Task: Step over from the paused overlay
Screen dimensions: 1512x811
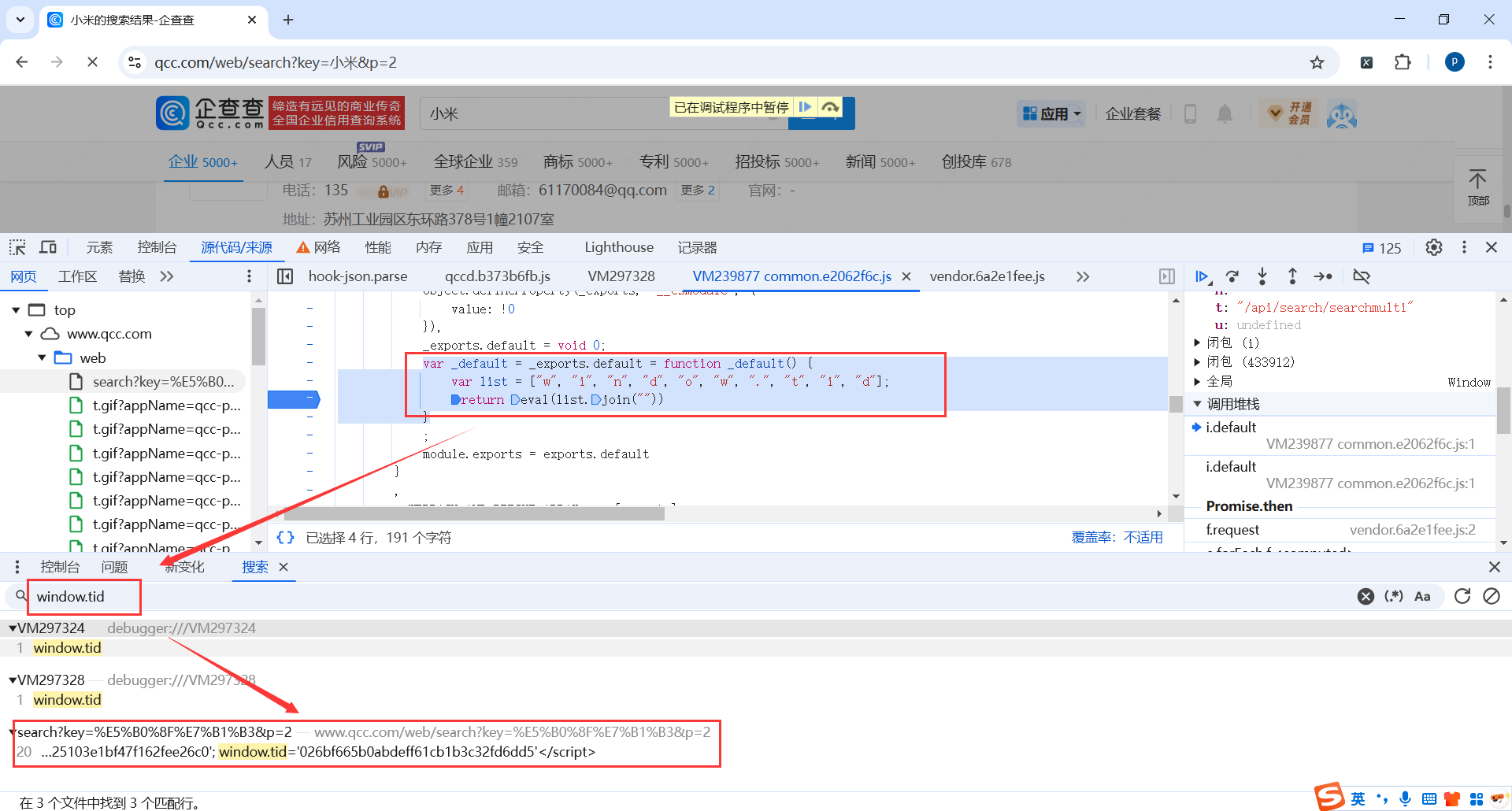Action: click(830, 107)
